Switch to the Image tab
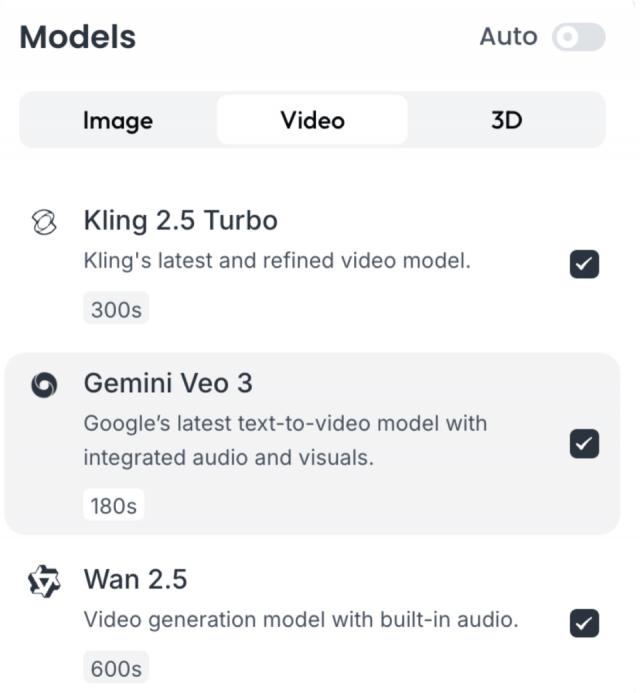 pos(118,121)
